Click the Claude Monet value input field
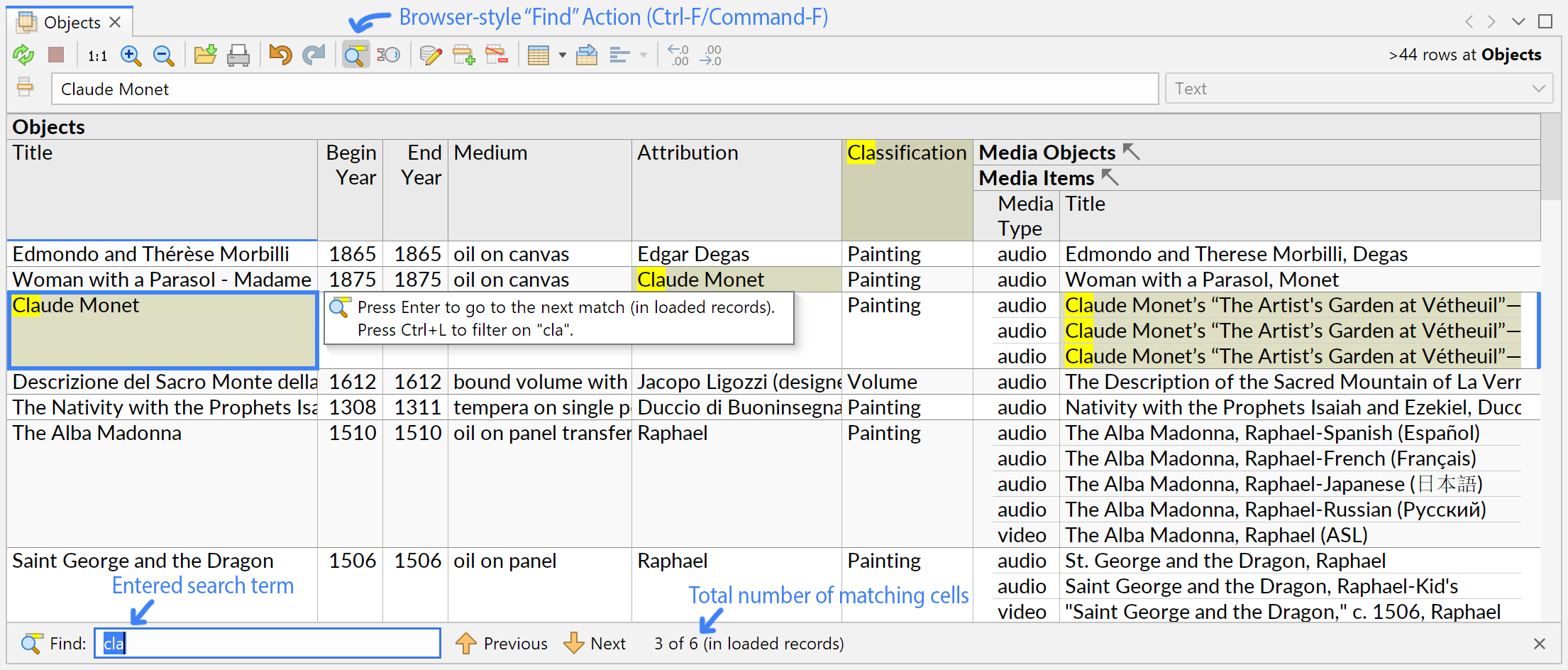Image resolution: width=1568 pixels, height=670 pixels. [604, 89]
